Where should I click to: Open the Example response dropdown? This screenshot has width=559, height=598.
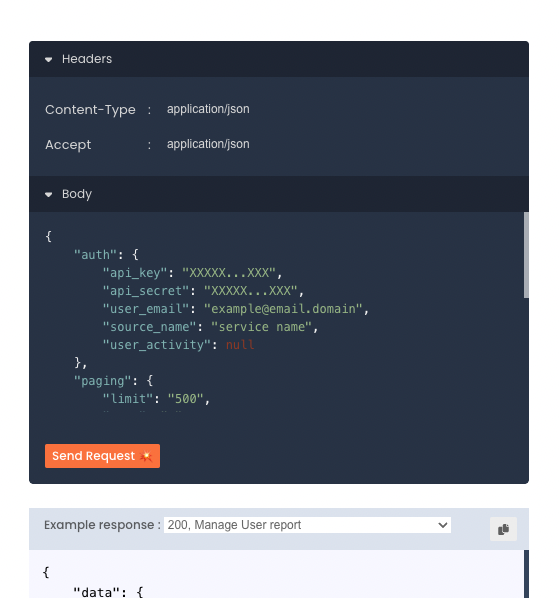[307, 525]
